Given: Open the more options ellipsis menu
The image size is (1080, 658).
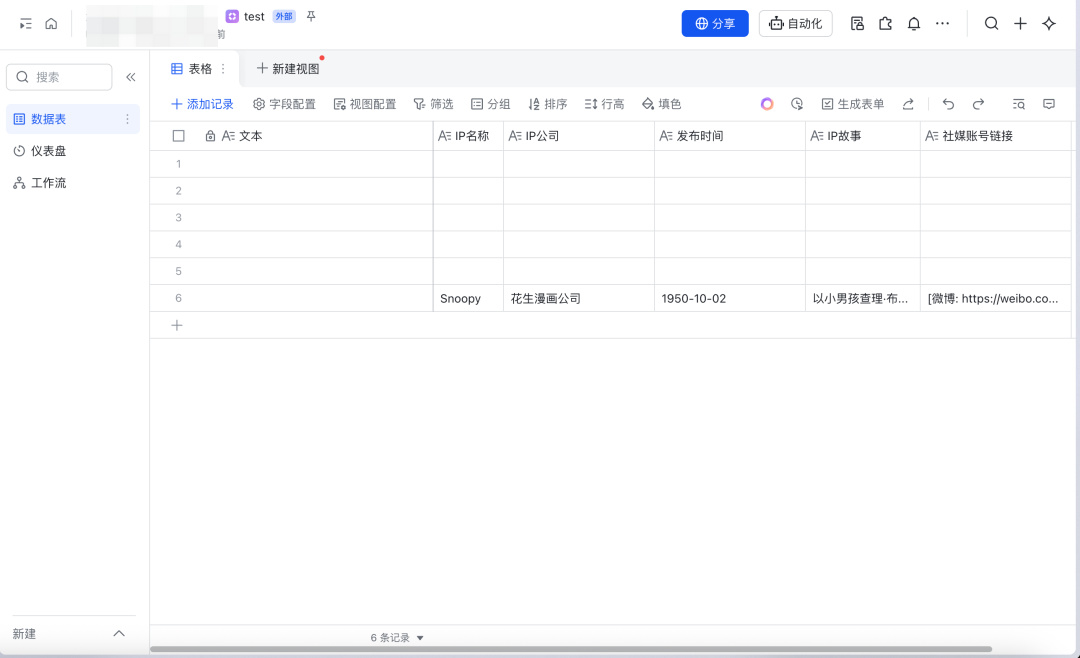Looking at the screenshot, I should (942, 23).
